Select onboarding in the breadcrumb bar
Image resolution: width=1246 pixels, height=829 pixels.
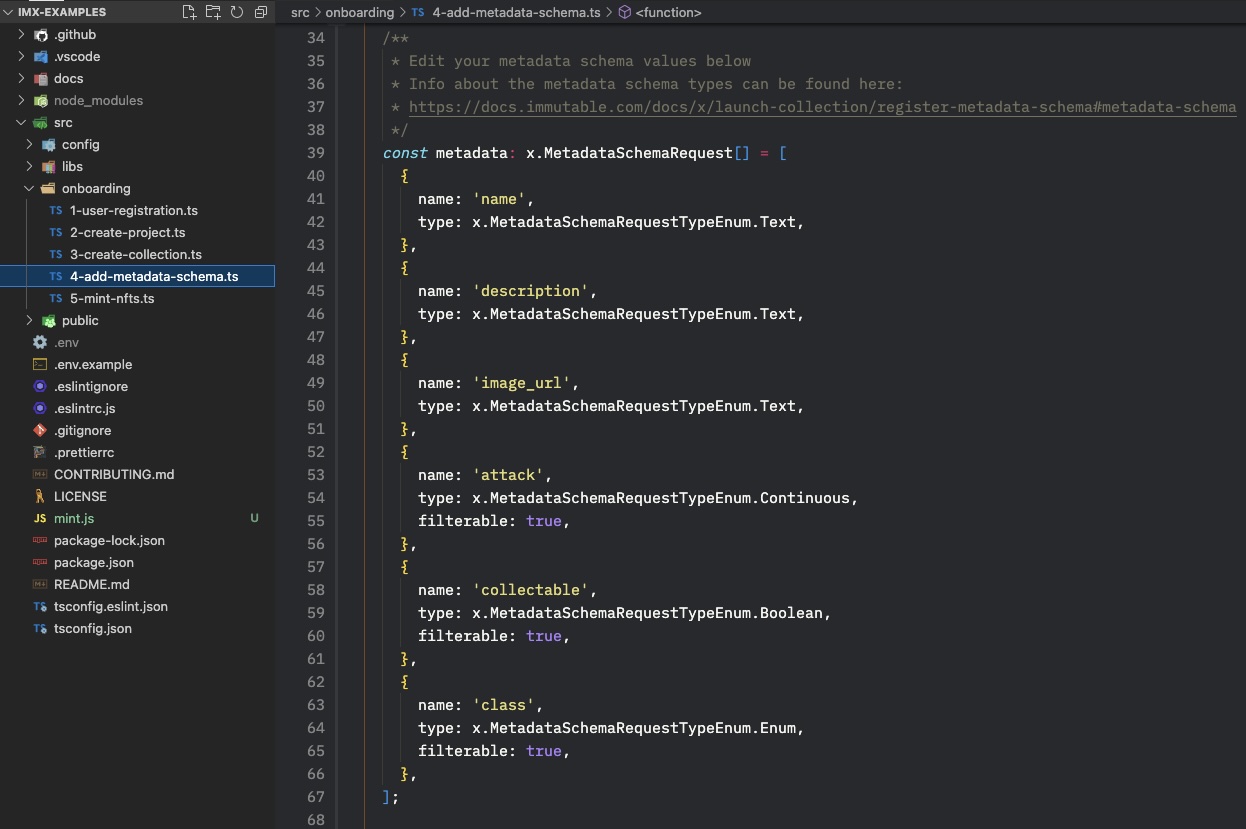tap(360, 12)
